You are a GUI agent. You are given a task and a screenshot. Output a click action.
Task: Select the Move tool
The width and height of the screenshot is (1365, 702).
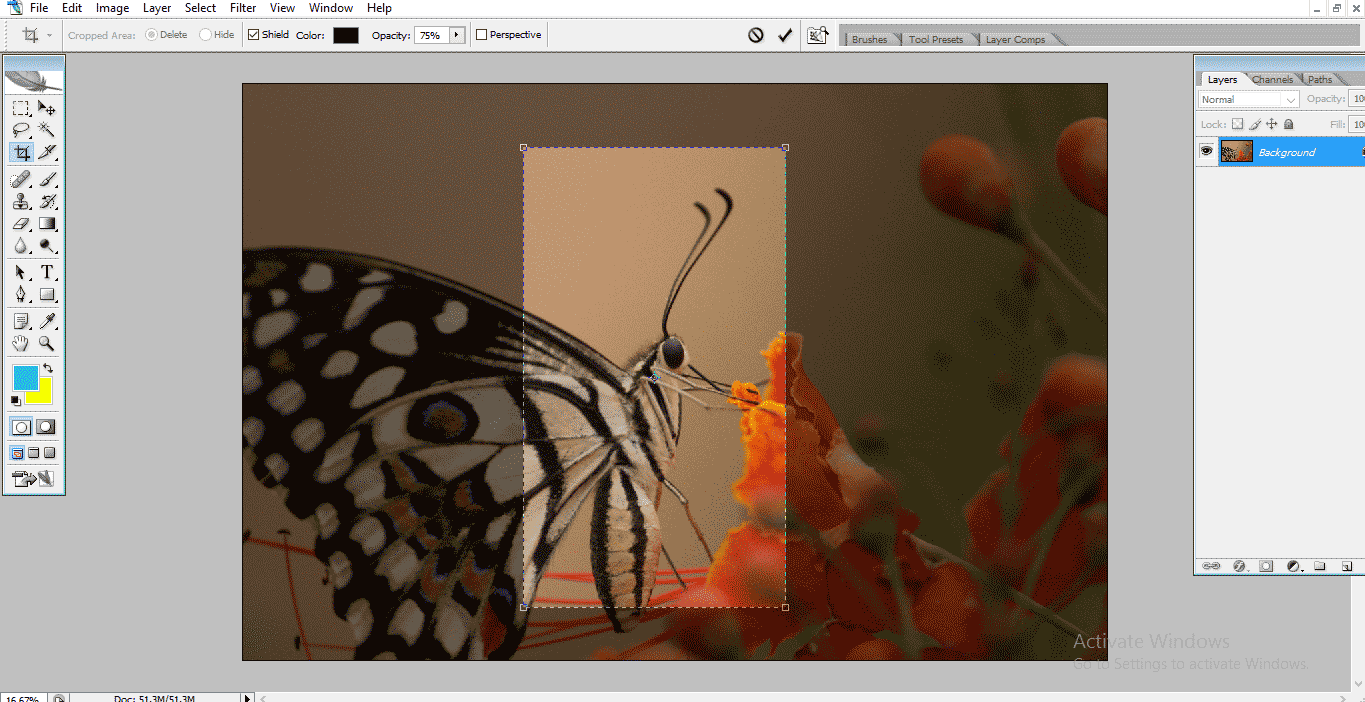click(x=47, y=108)
